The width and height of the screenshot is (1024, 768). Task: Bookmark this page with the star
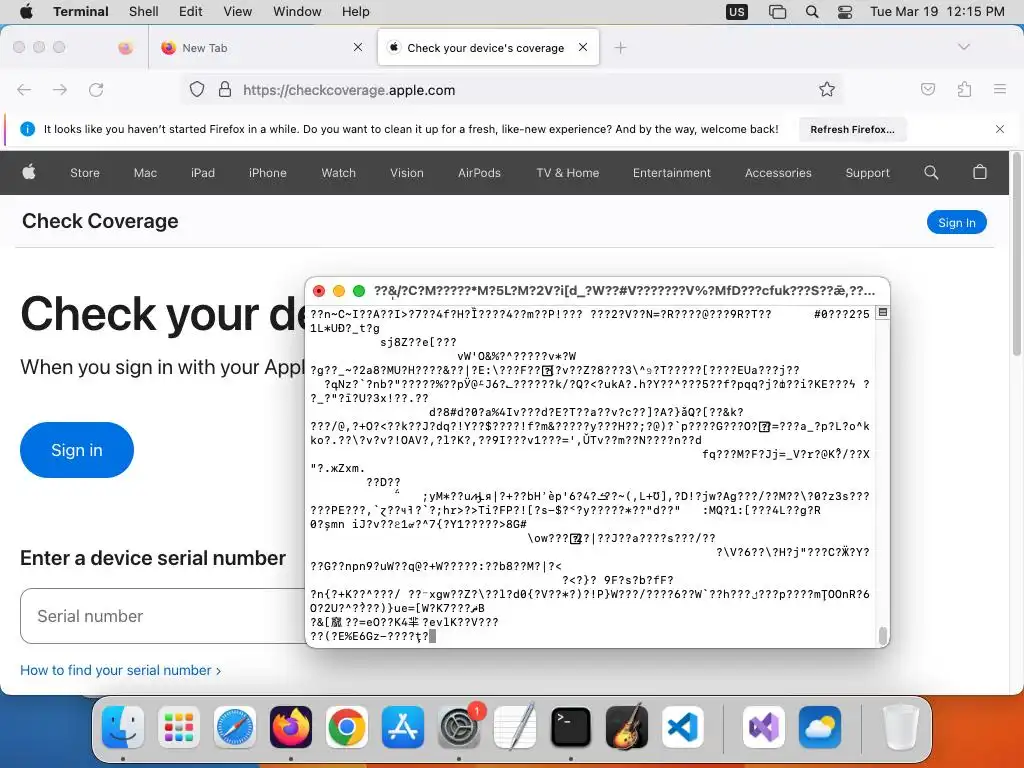(827, 89)
